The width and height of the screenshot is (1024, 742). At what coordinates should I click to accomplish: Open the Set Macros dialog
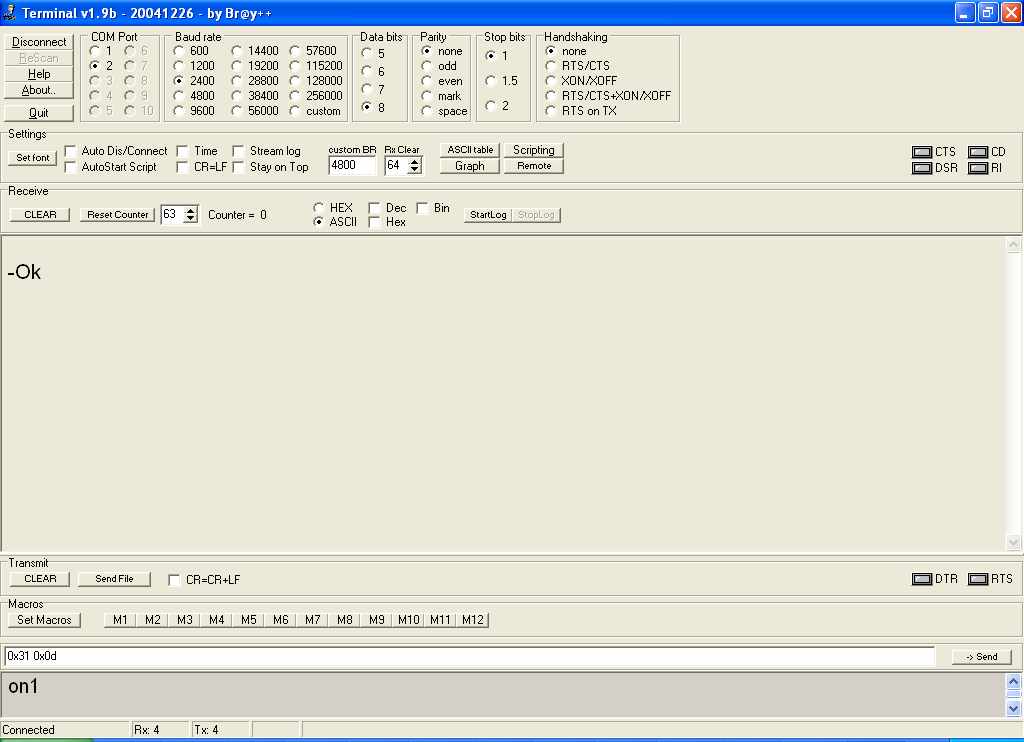click(x=44, y=620)
